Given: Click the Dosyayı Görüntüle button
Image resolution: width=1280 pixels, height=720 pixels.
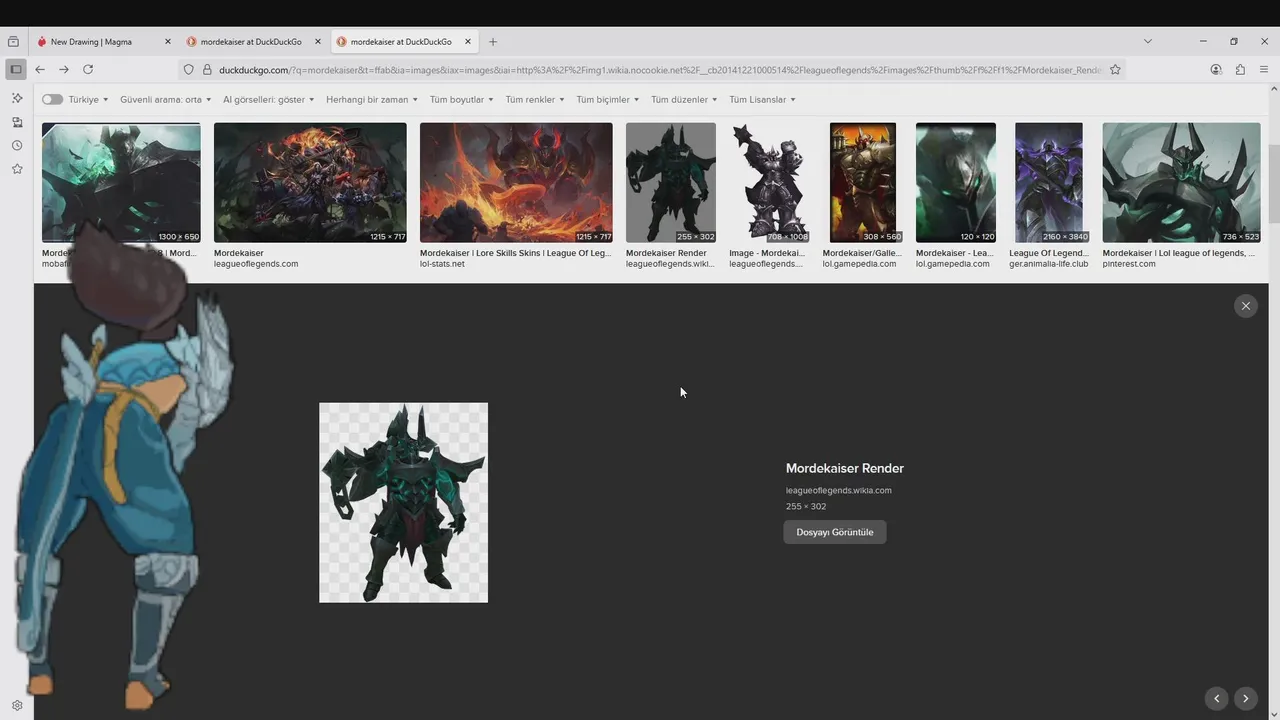Looking at the screenshot, I should click(x=835, y=532).
